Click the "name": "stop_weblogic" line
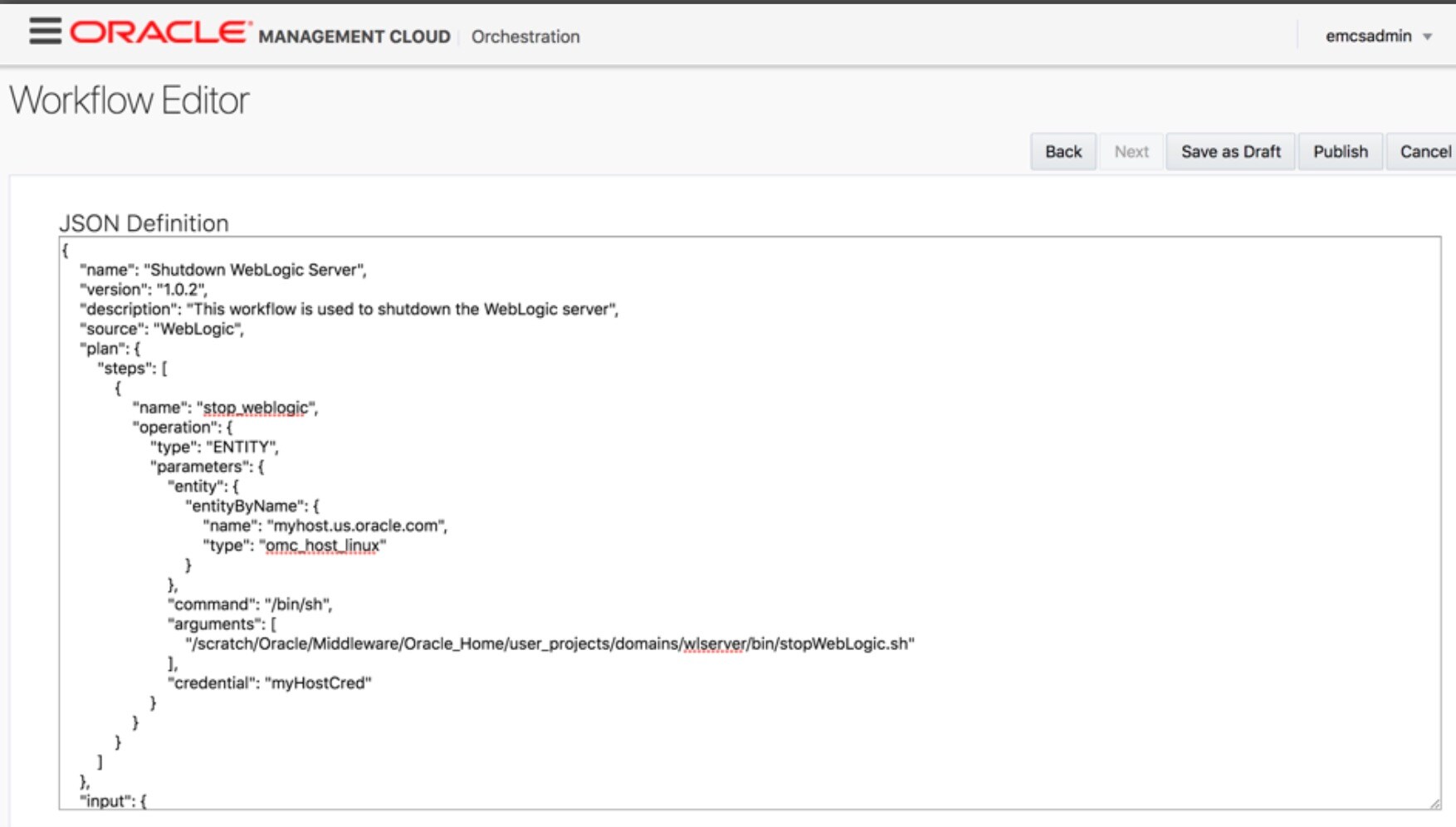This screenshot has width=1456, height=827. [225, 408]
